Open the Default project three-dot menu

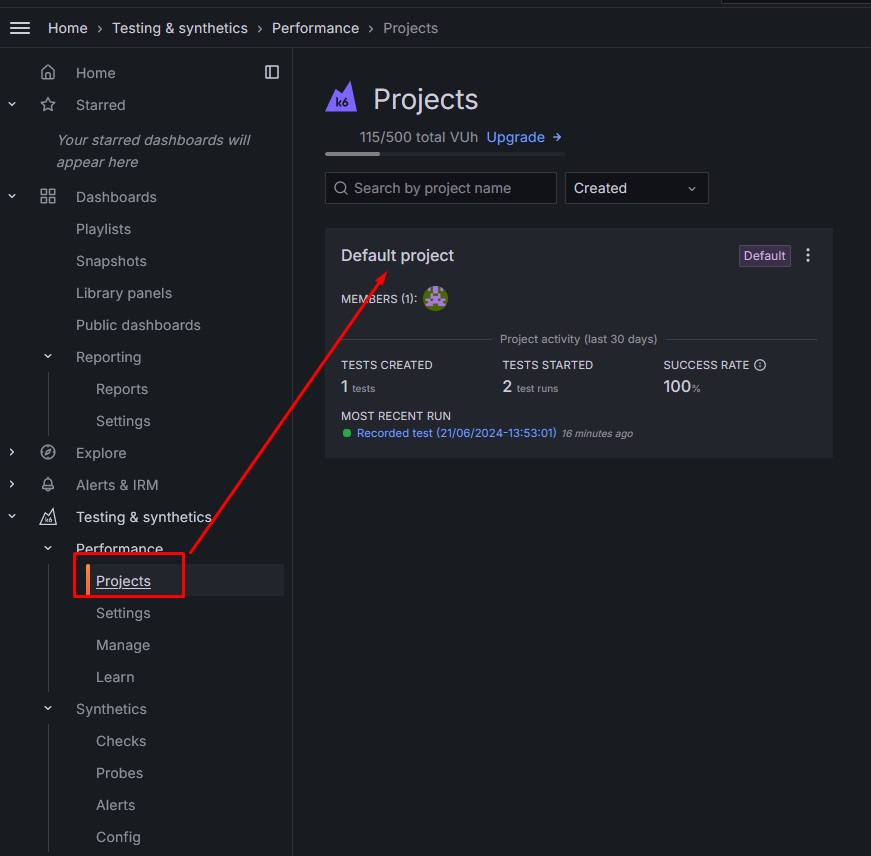tap(808, 256)
